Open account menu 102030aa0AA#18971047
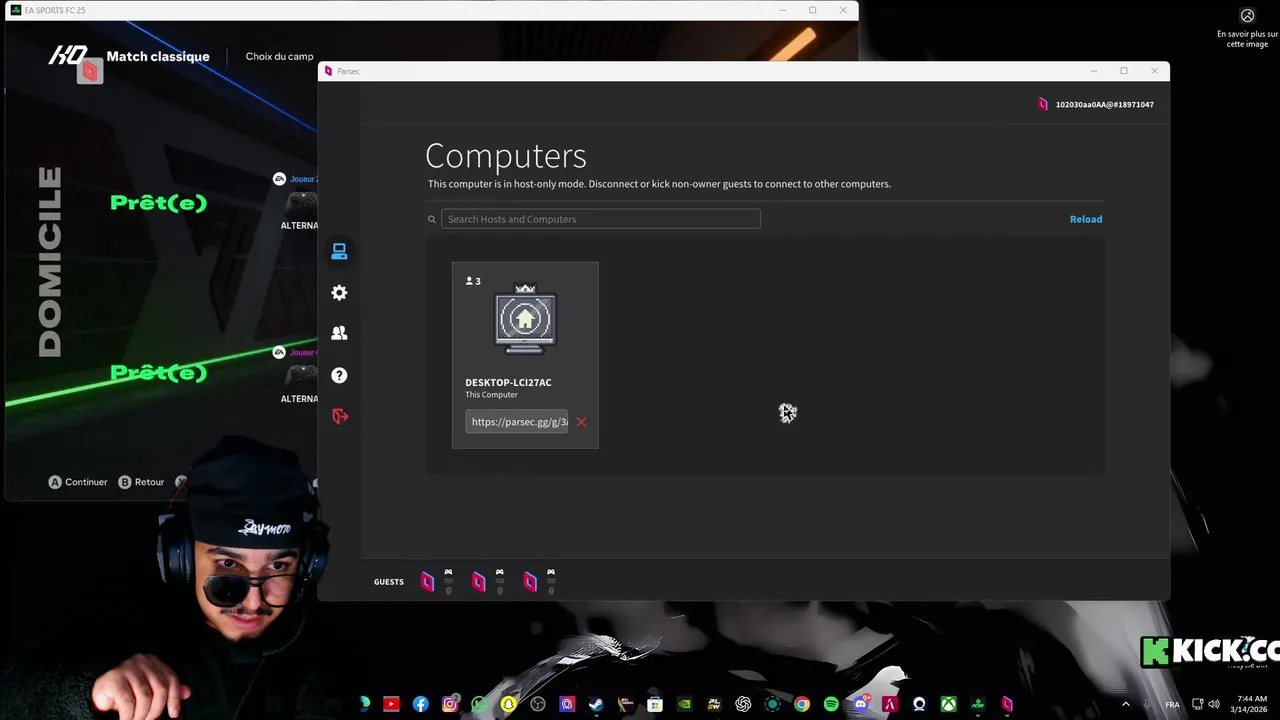This screenshot has width=1280, height=720. pyautogui.click(x=1096, y=104)
